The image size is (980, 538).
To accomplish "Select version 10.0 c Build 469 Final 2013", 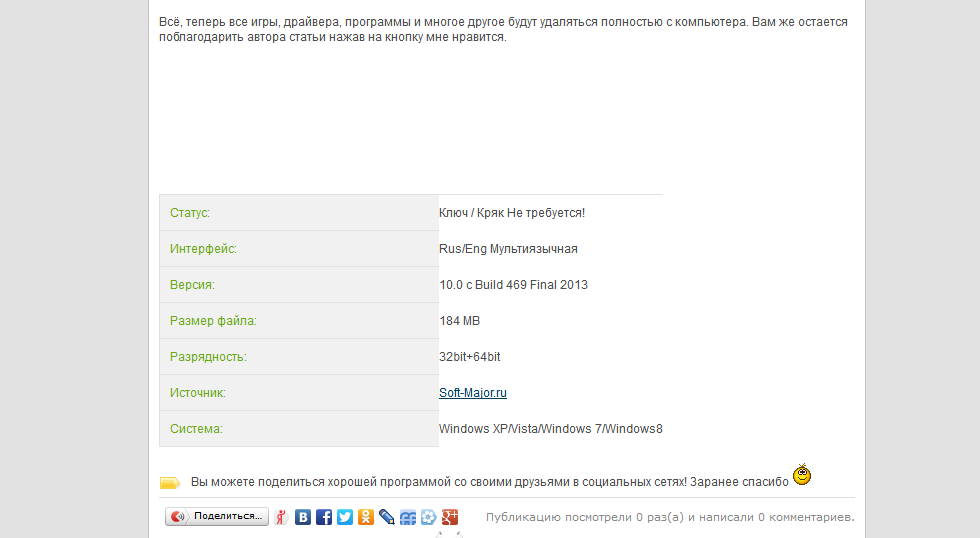I will [x=513, y=285].
